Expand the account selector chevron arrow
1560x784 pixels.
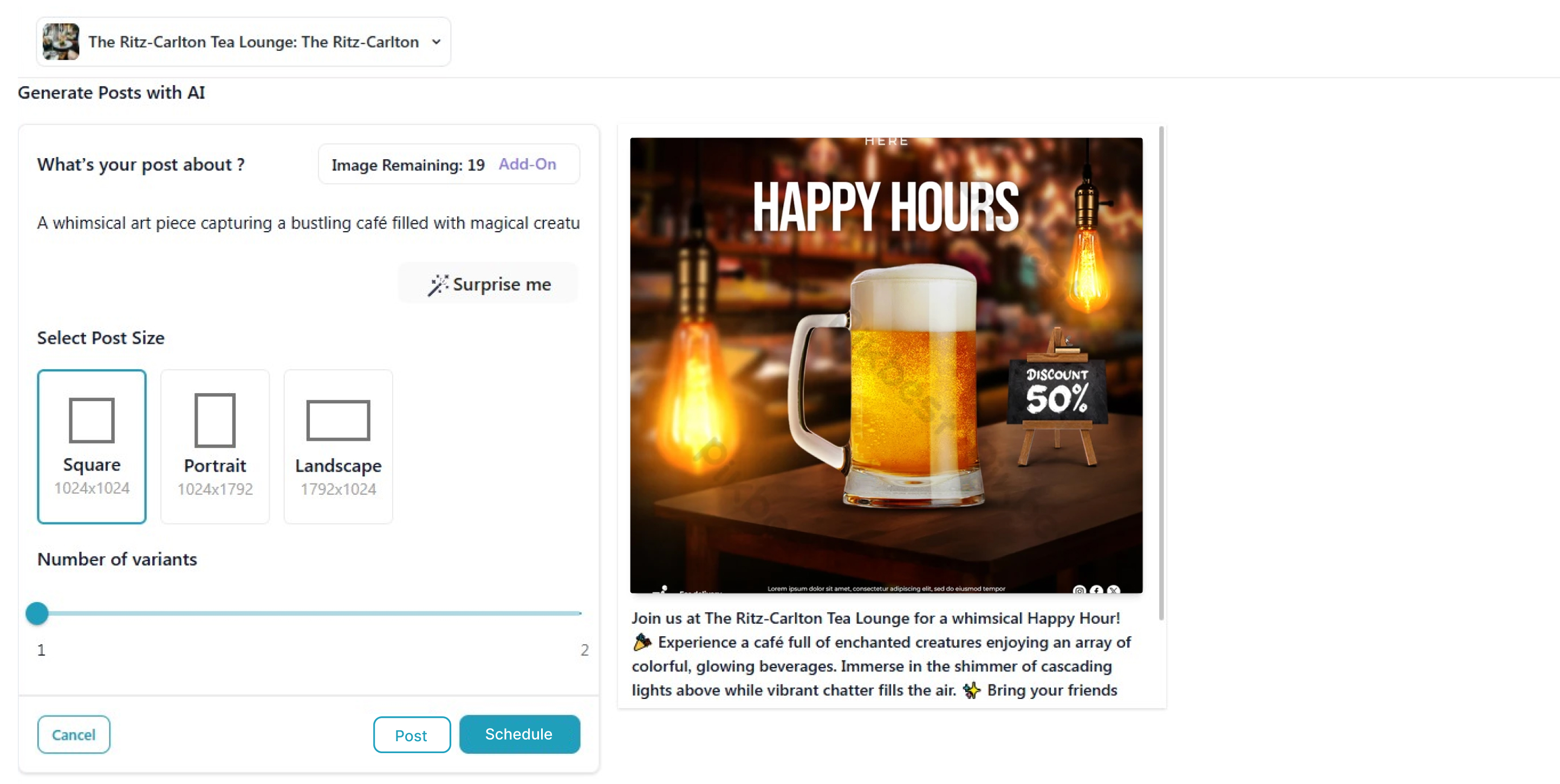(x=436, y=42)
